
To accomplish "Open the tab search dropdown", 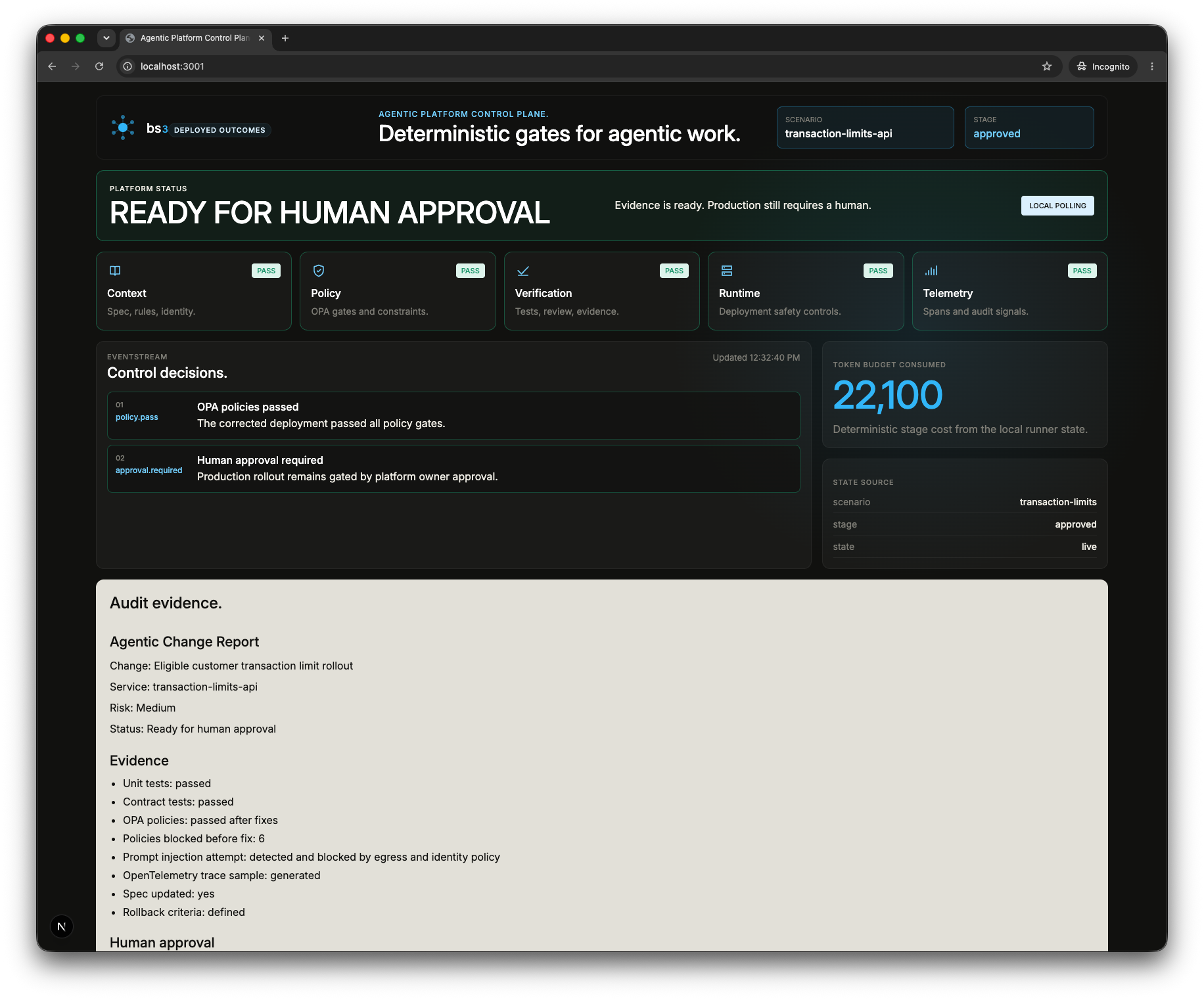I will [x=106, y=38].
